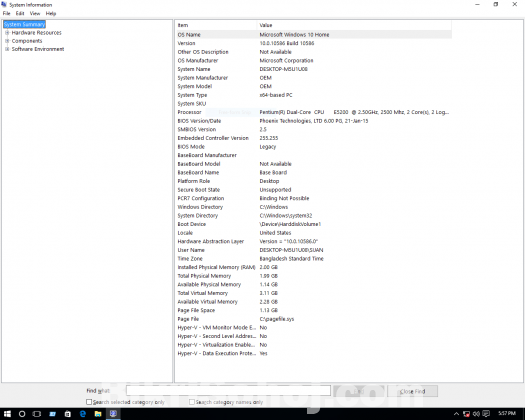Viewport: 525px width, 420px height.
Task: Click Bangladesh Standard Time value
Action: 292,259
